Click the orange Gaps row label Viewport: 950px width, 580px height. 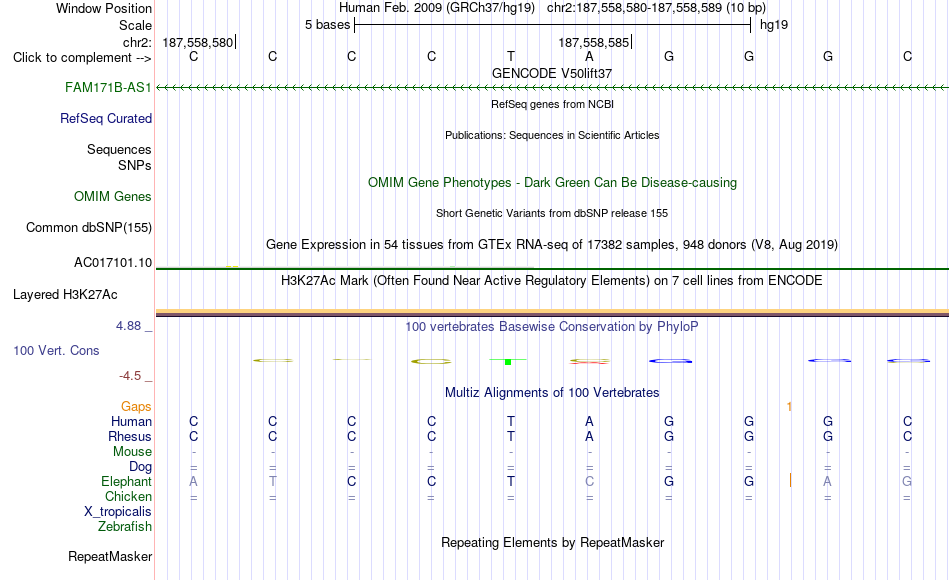[136, 406]
